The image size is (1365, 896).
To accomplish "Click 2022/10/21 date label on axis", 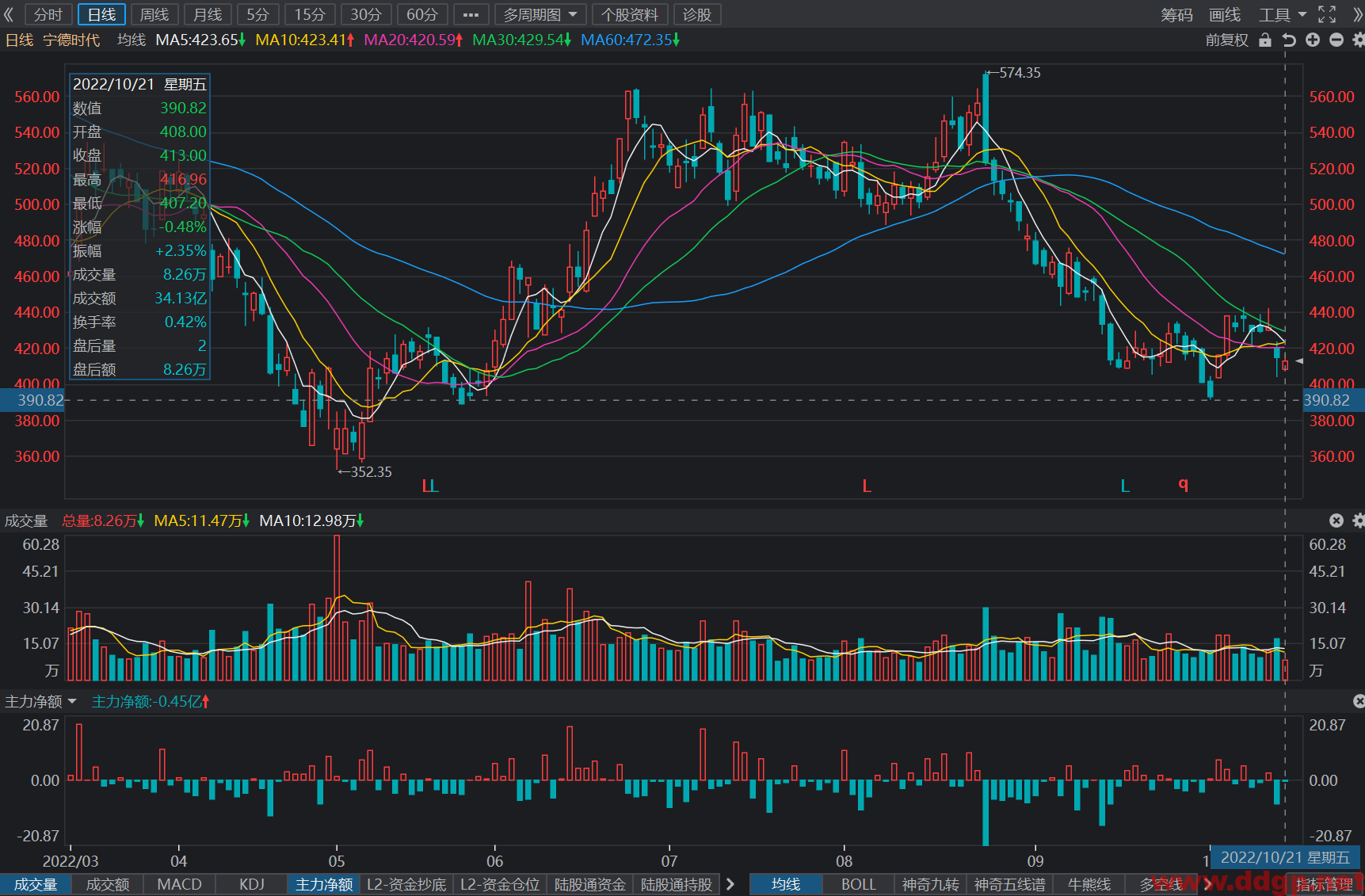I will [1285, 858].
